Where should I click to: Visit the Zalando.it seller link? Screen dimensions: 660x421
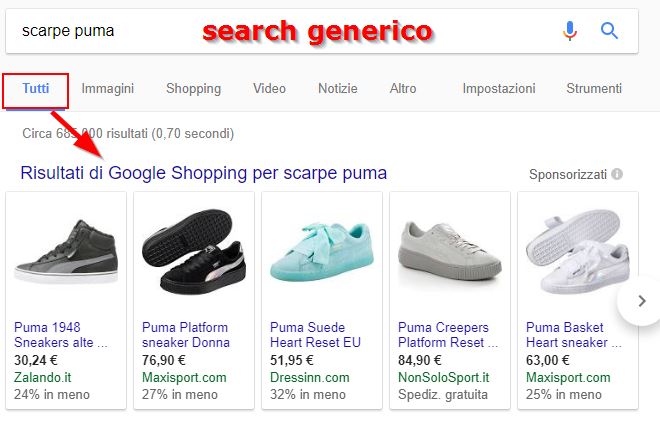44,377
